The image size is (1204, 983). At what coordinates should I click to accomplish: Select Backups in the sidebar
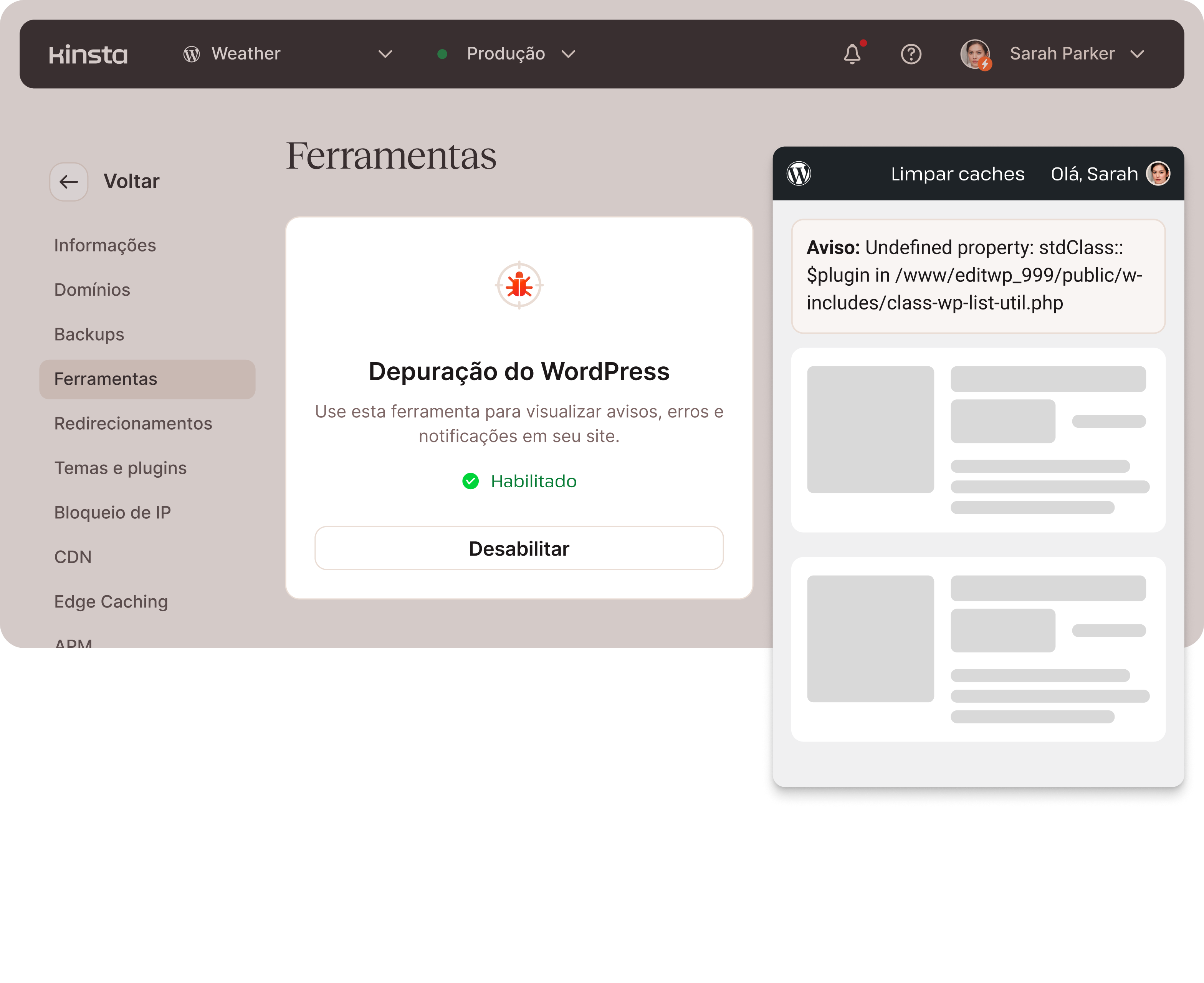[89, 335]
